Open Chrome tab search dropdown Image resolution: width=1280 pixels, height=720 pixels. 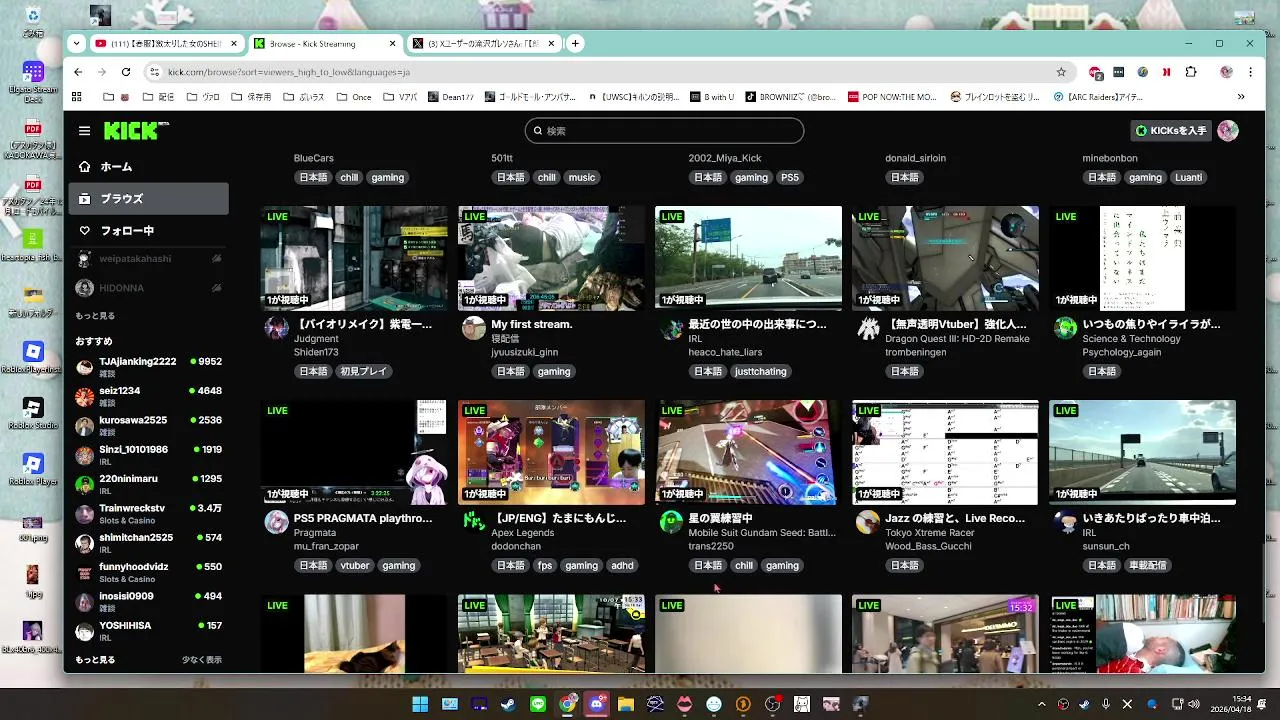77,44
